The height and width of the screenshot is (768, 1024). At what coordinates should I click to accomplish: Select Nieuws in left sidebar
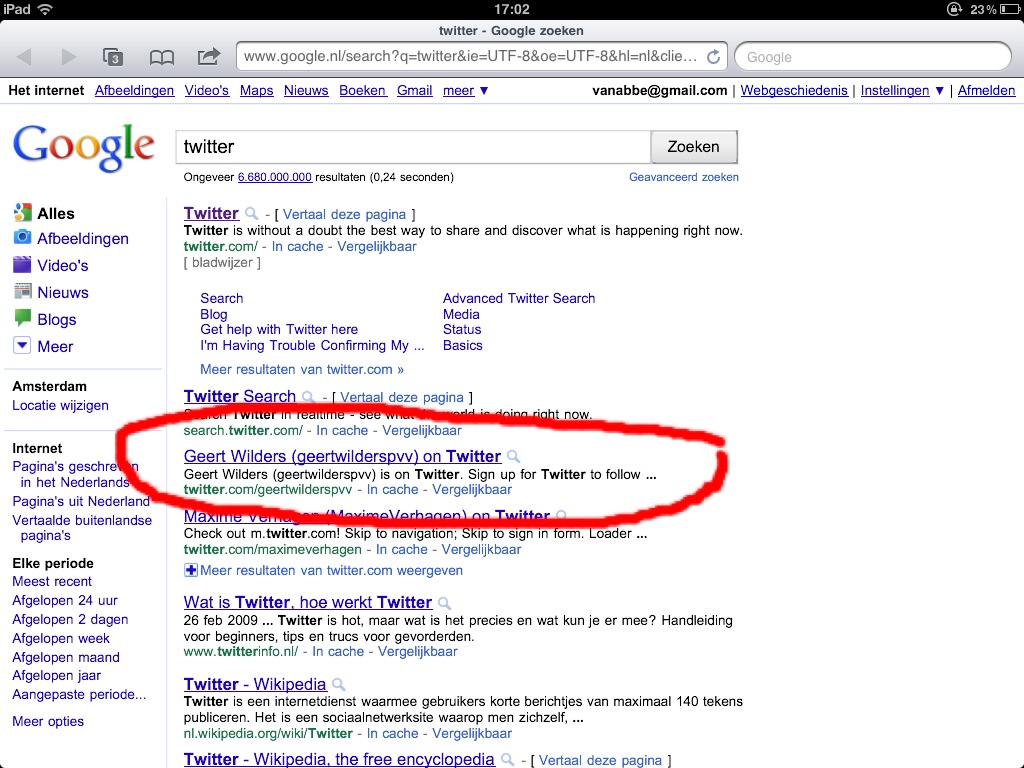pyautogui.click(x=62, y=292)
